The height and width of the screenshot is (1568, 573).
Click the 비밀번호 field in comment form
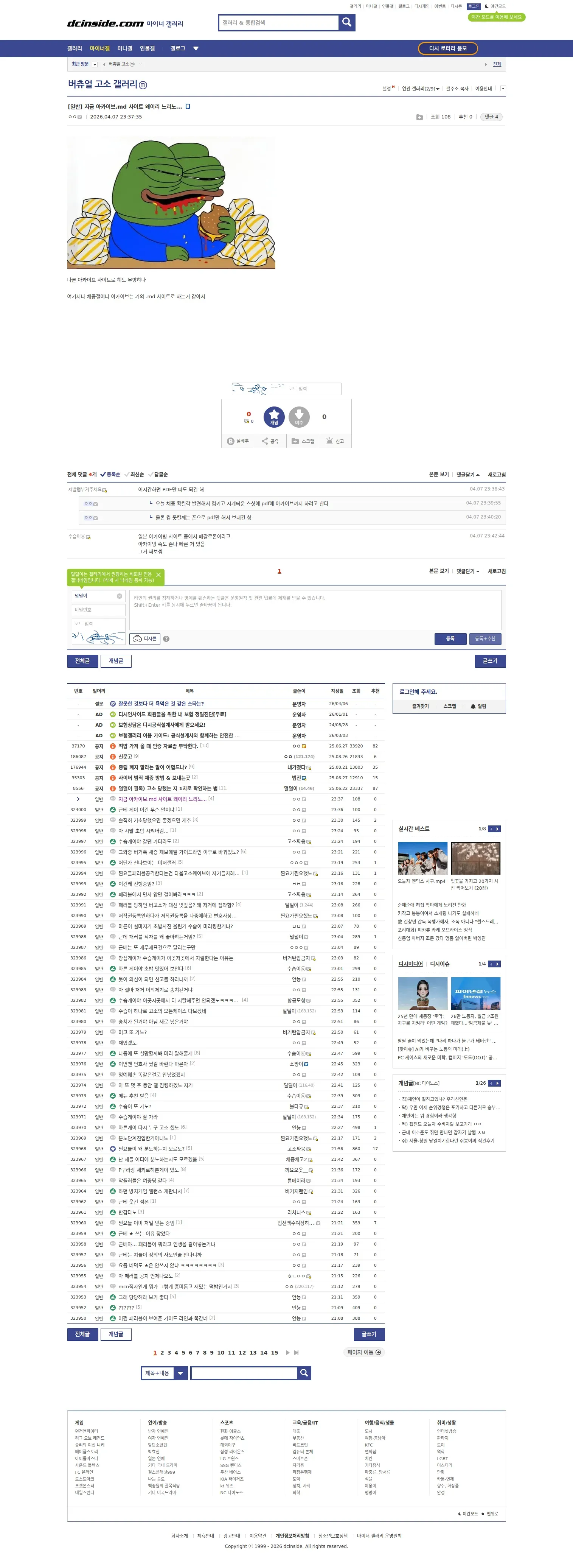tap(98, 610)
